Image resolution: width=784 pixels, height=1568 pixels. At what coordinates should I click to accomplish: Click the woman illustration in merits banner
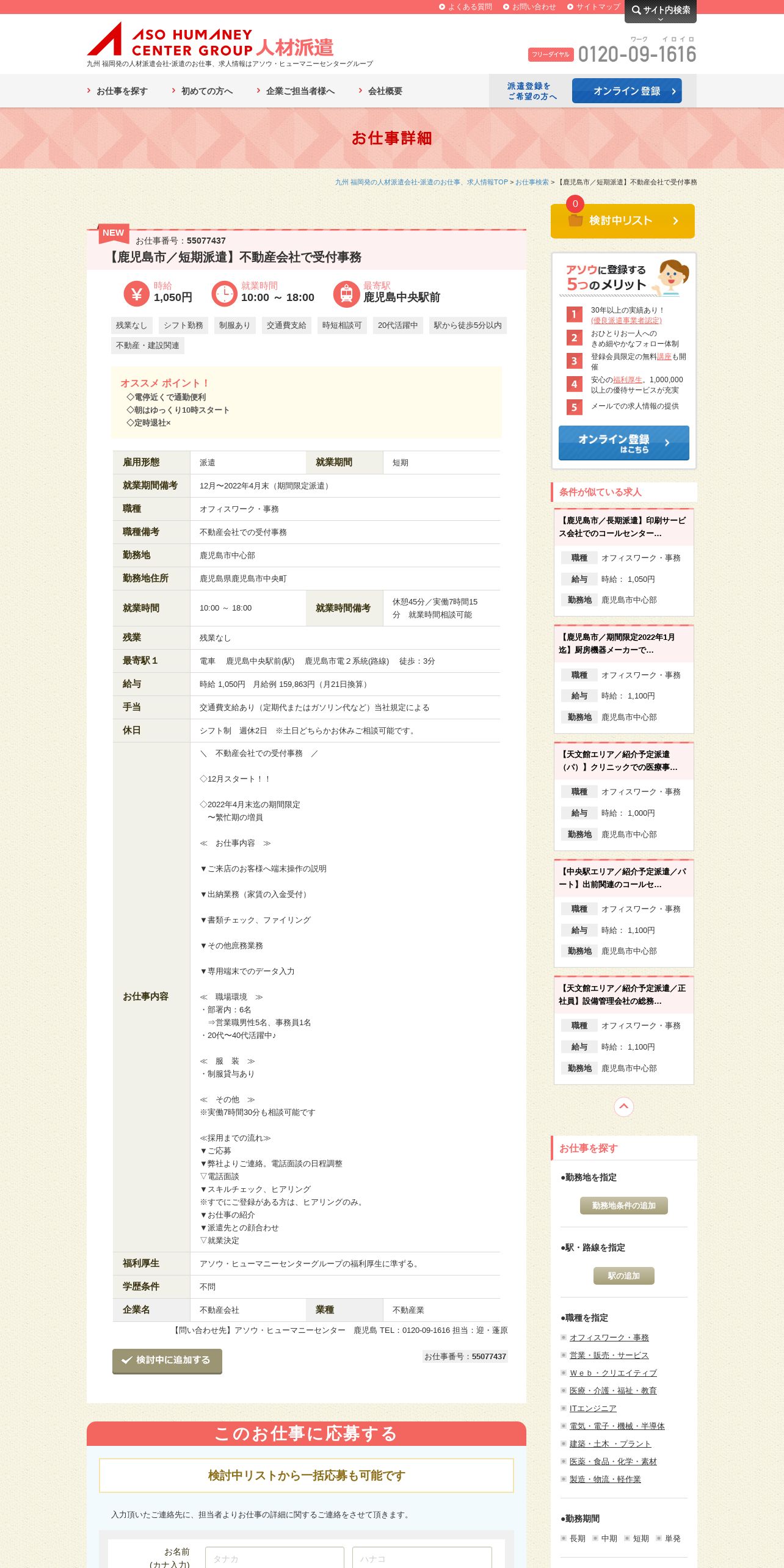pyautogui.click(x=670, y=278)
